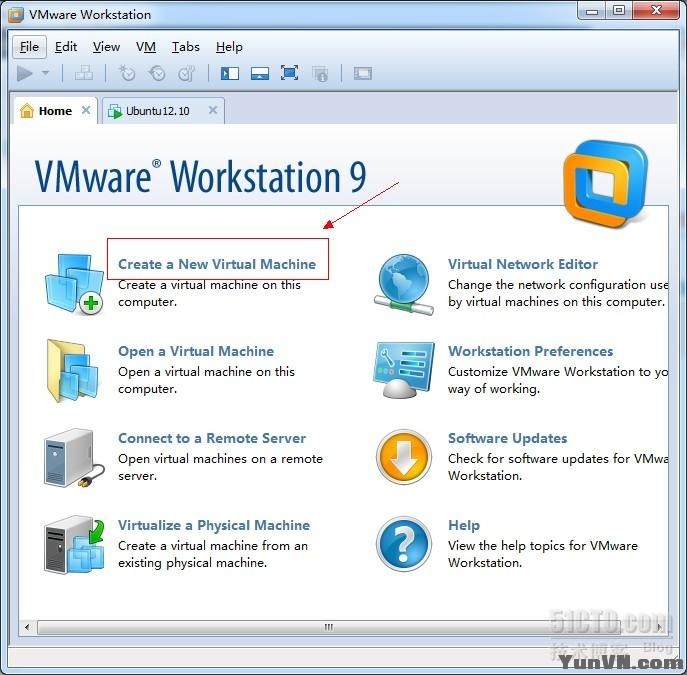
Task: Click the horizontal scrollbar thumb
Action: point(329,627)
